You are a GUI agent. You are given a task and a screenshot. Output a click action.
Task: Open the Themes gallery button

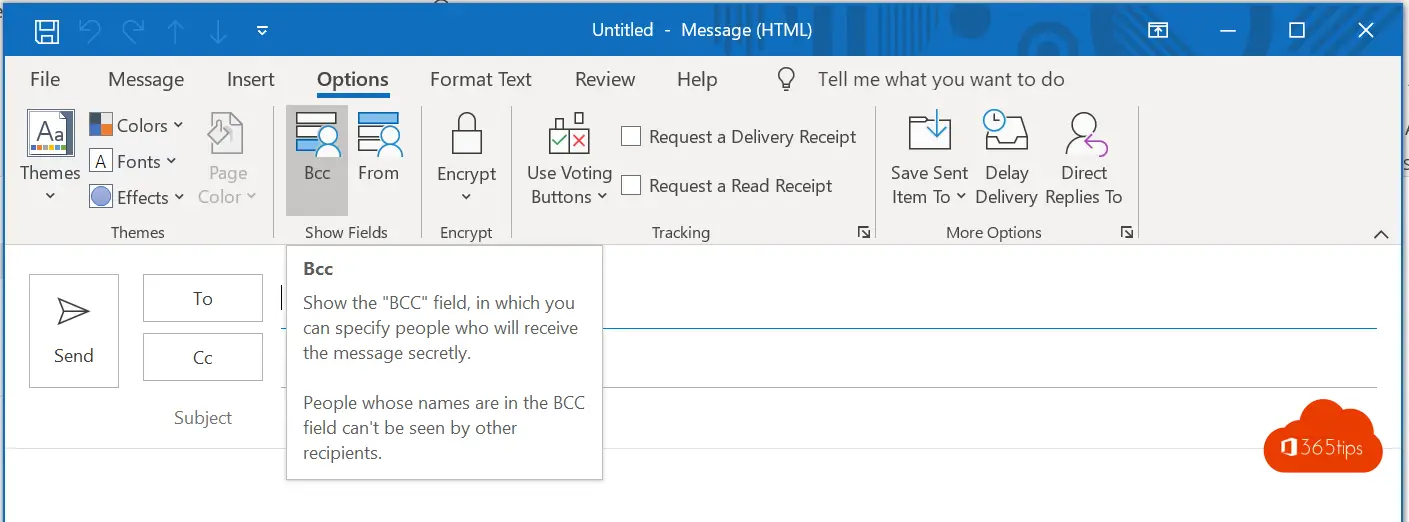click(x=50, y=157)
